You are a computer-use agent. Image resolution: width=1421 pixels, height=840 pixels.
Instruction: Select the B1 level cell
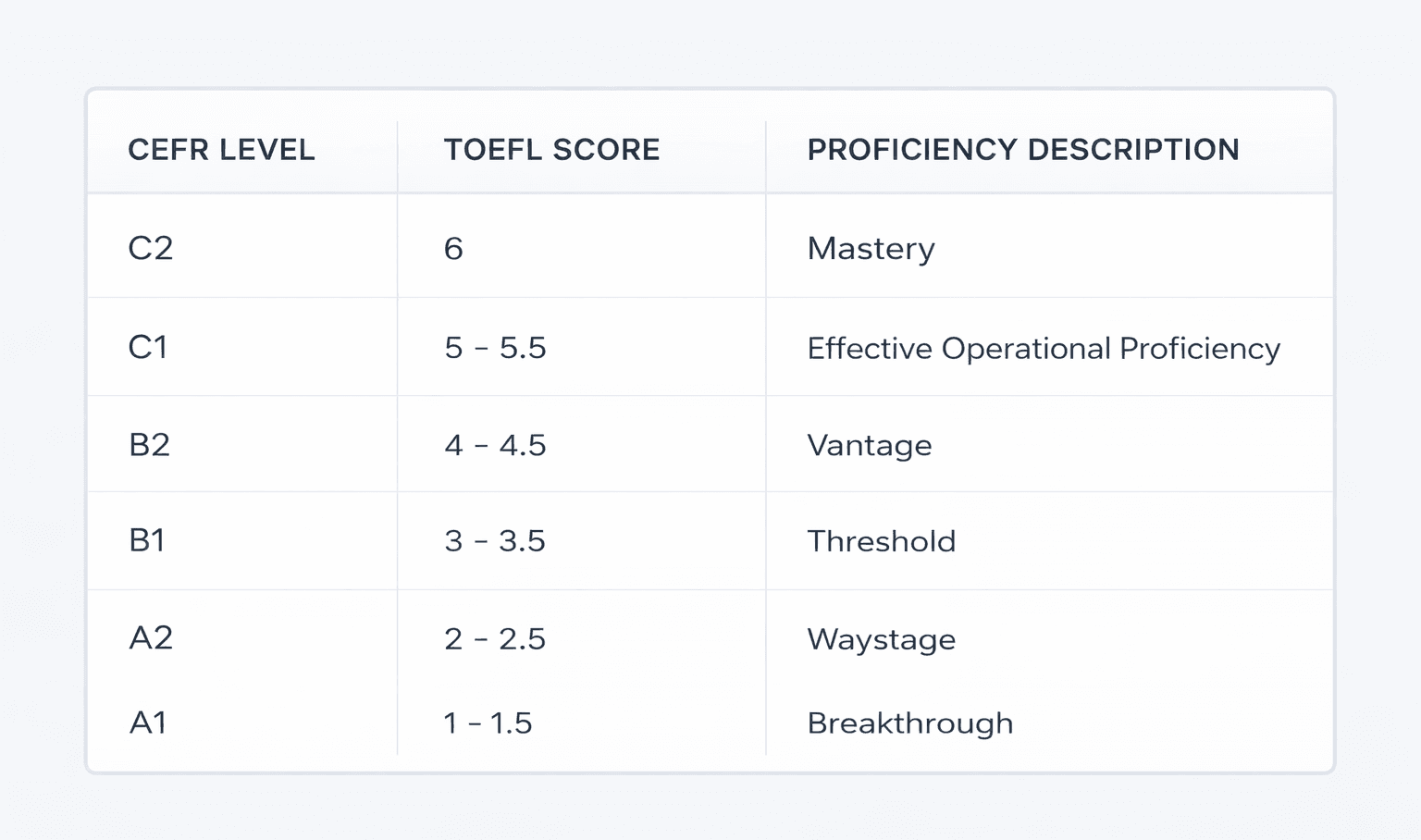coord(147,540)
